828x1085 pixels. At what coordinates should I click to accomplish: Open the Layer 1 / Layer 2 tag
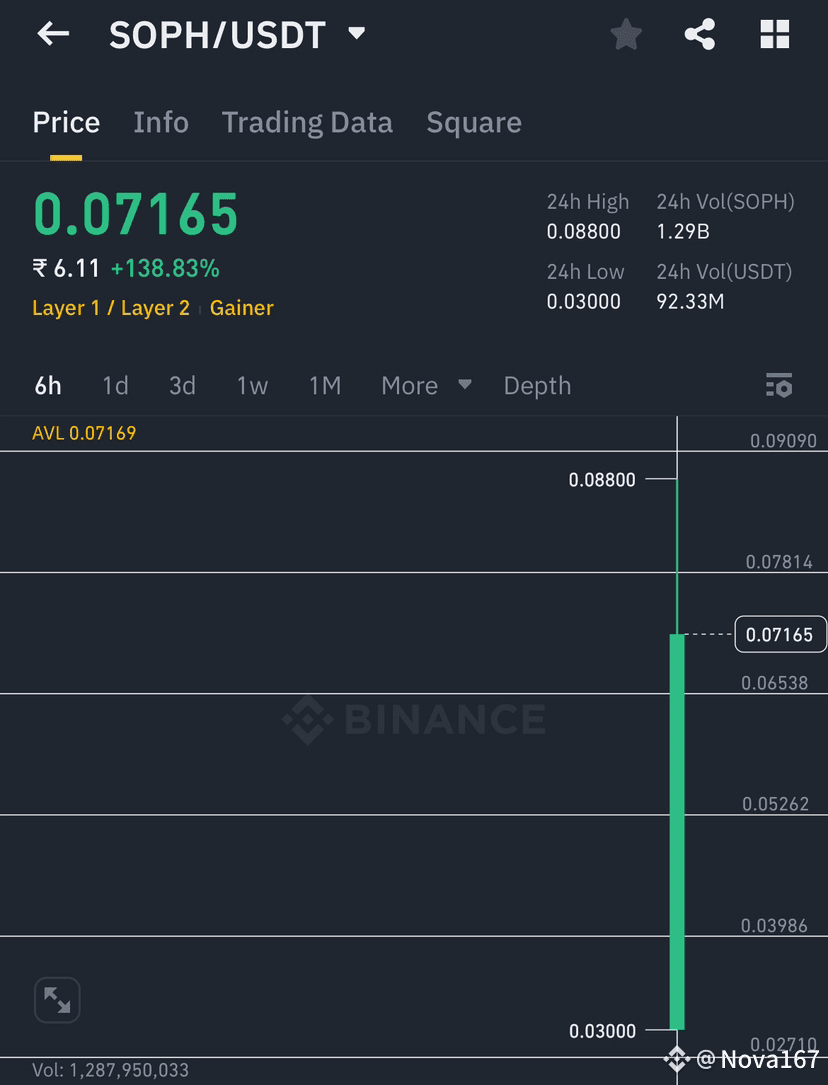pyautogui.click(x=111, y=308)
